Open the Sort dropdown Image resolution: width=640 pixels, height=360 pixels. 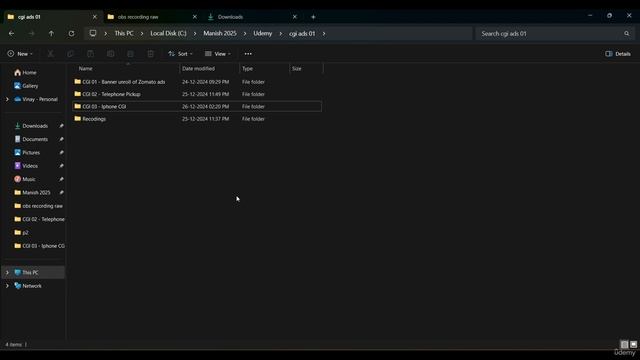coord(180,54)
